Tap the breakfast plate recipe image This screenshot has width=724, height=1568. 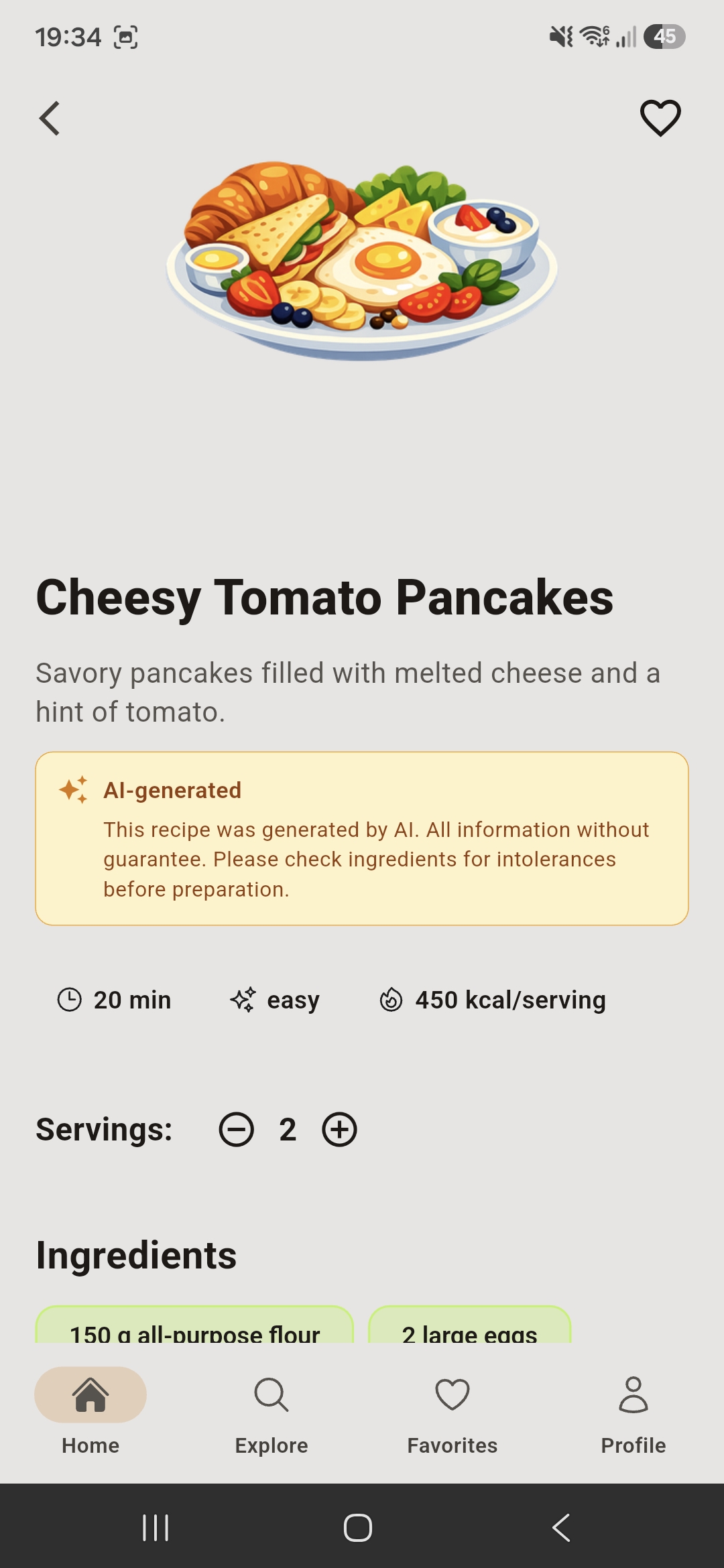(362, 260)
